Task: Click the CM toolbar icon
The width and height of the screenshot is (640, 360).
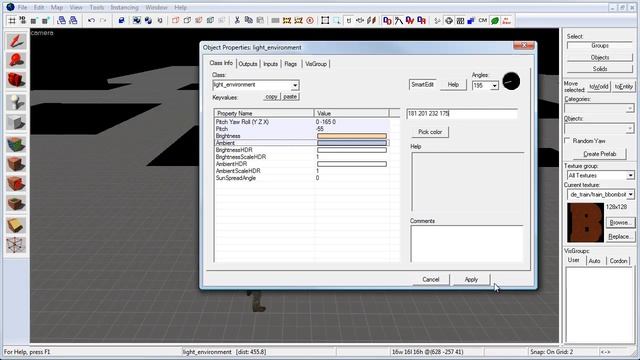Action: tap(483, 20)
